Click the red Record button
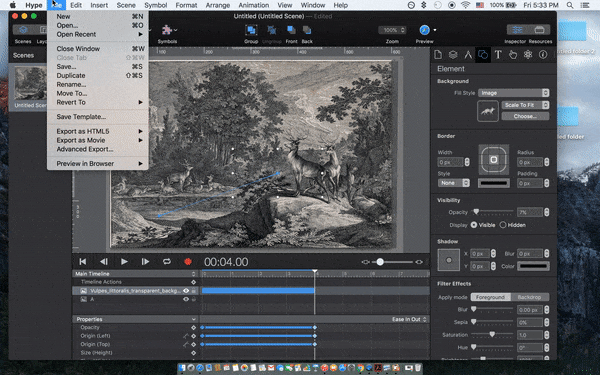This screenshot has width=600, height=375. click(x=188, y=262)
